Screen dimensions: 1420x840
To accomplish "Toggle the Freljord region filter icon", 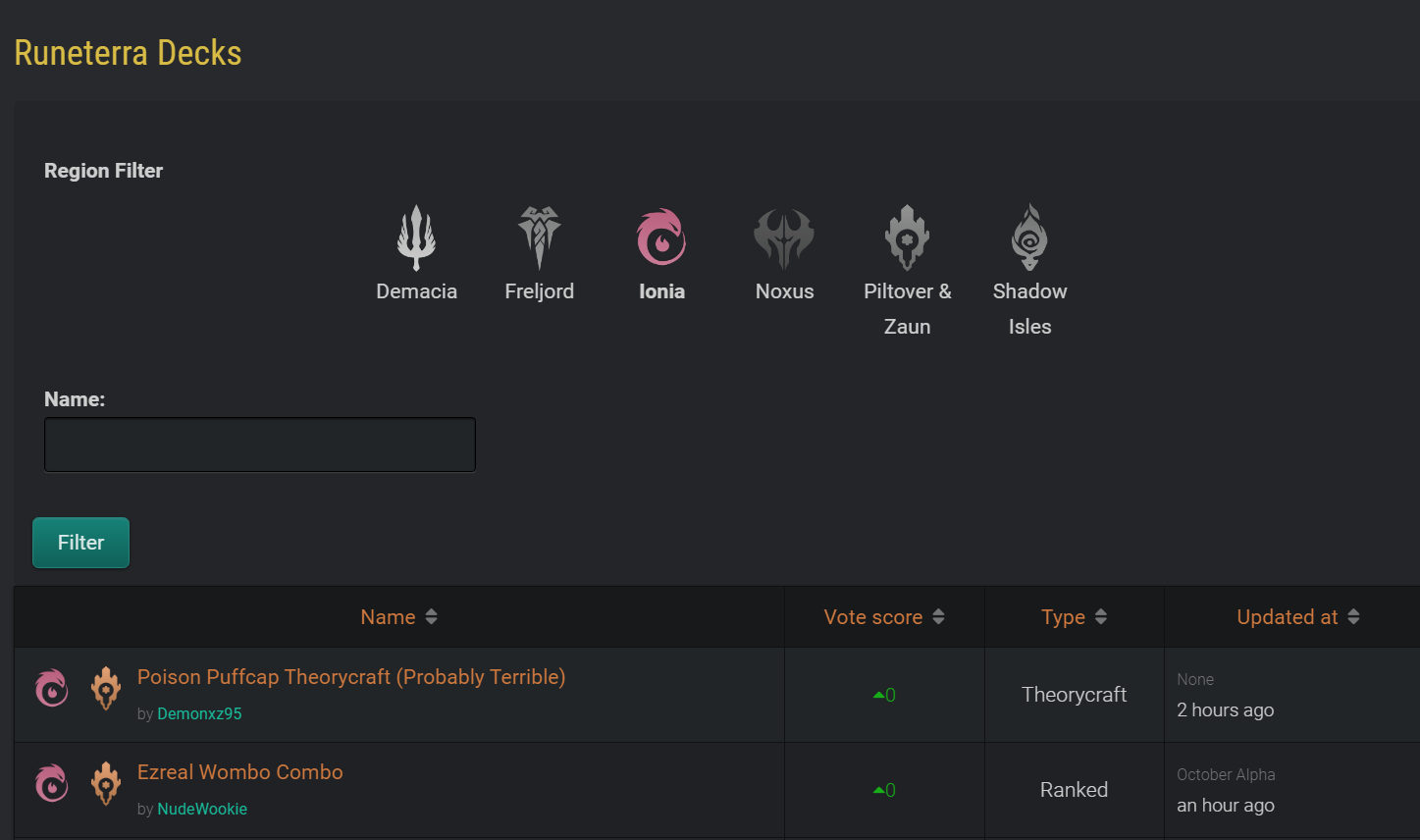I will pyautogui.click(x=539, y=237).
